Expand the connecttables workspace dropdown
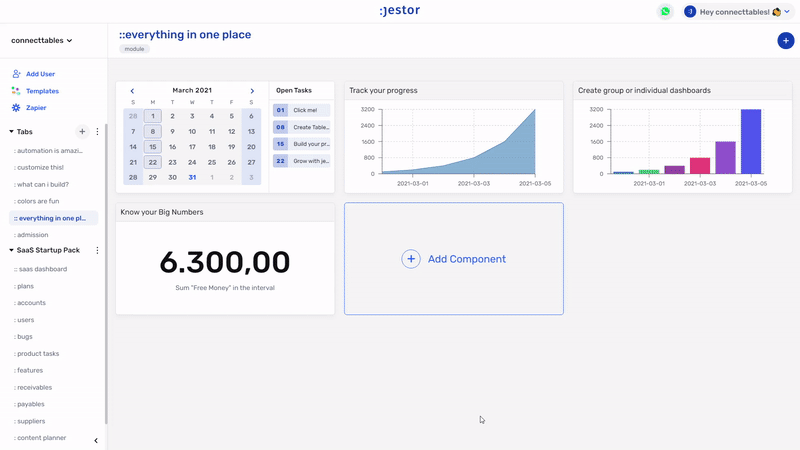 [42, 40]
